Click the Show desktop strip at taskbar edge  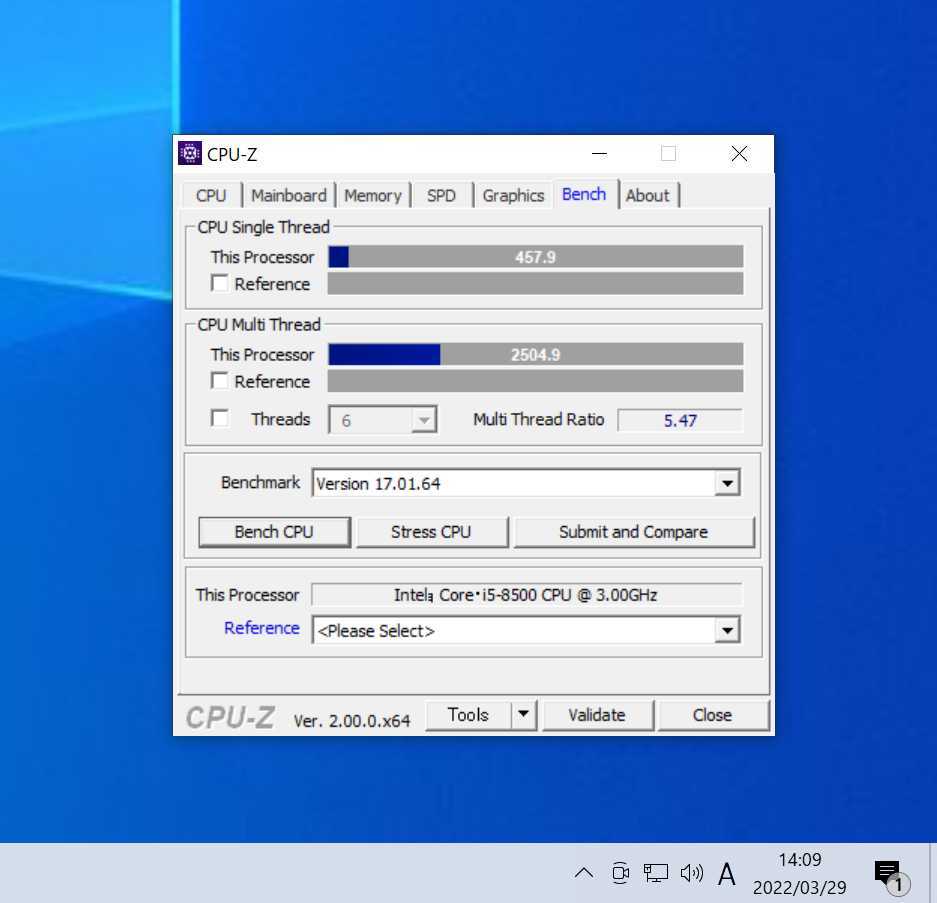932,873
